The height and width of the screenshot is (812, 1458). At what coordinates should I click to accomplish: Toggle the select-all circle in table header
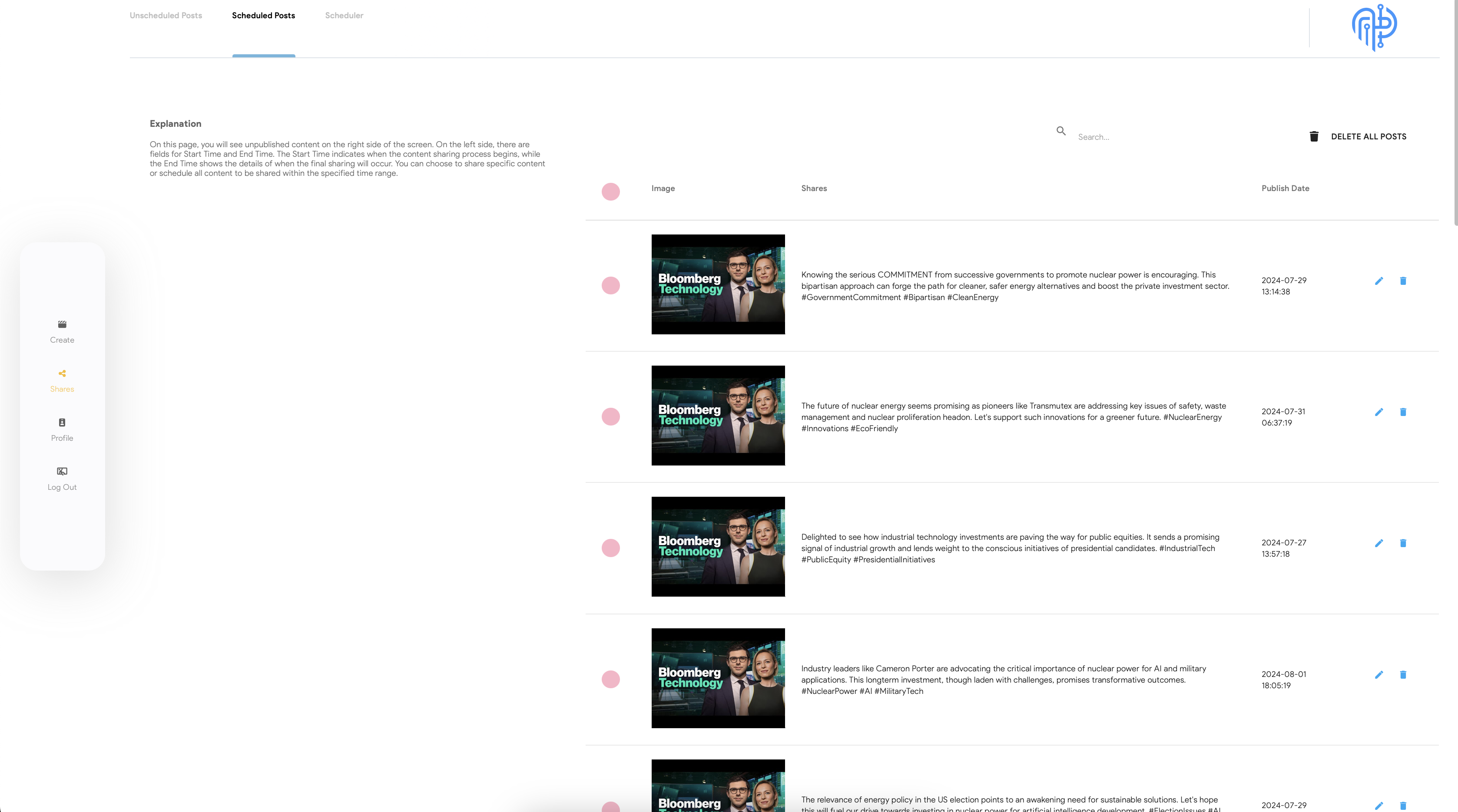tap(611, 191)
